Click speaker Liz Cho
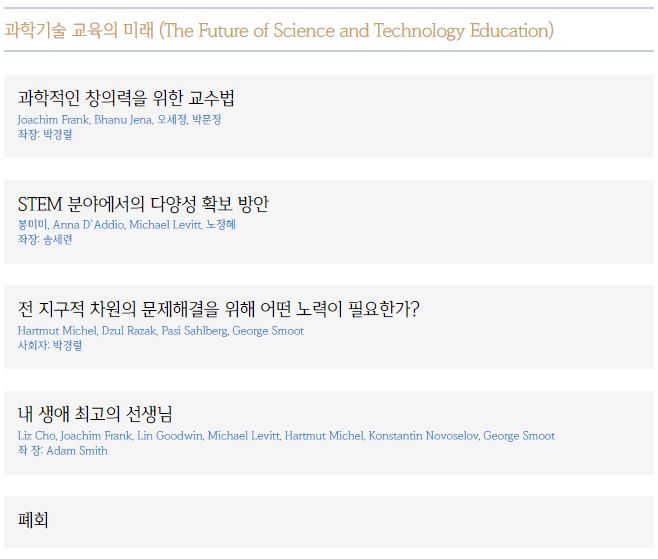This screenshot has width=658, height=559. point(37,436)
